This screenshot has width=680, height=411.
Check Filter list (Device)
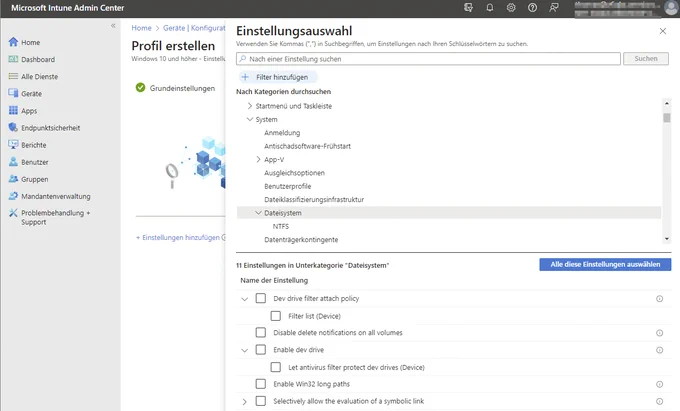point(276,316)
